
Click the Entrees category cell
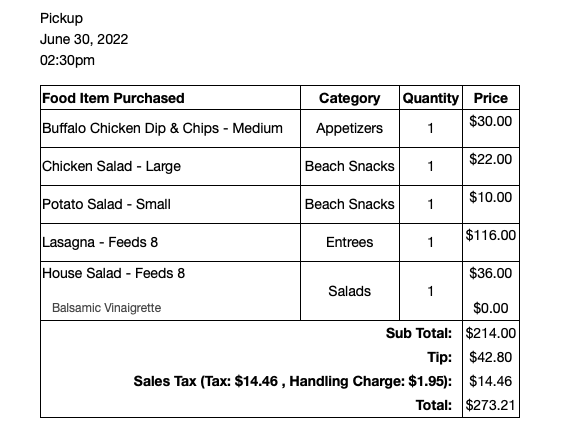pyautogui.click(x=349, y=242)
